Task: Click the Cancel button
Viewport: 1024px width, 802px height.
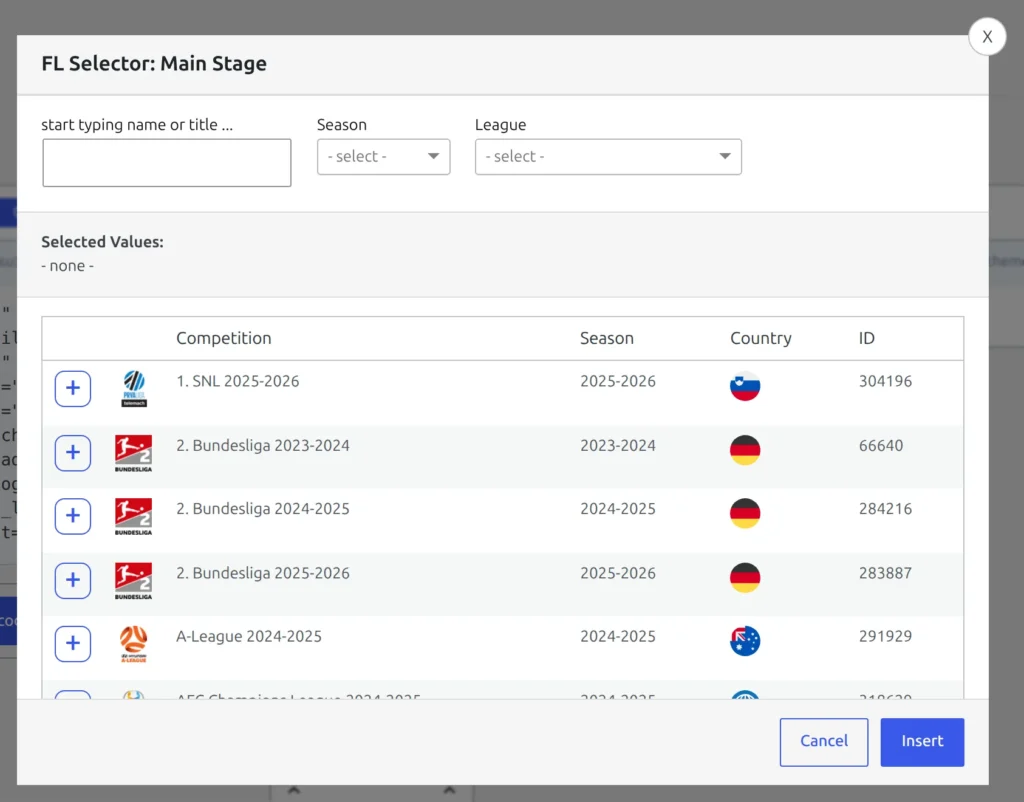Action: tap(824, 742)
